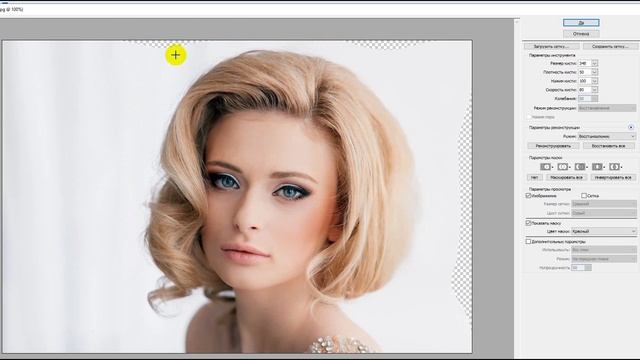Click the Параметры маски section label
Viewport: 640px width, 360px height.
coord(545,158)
